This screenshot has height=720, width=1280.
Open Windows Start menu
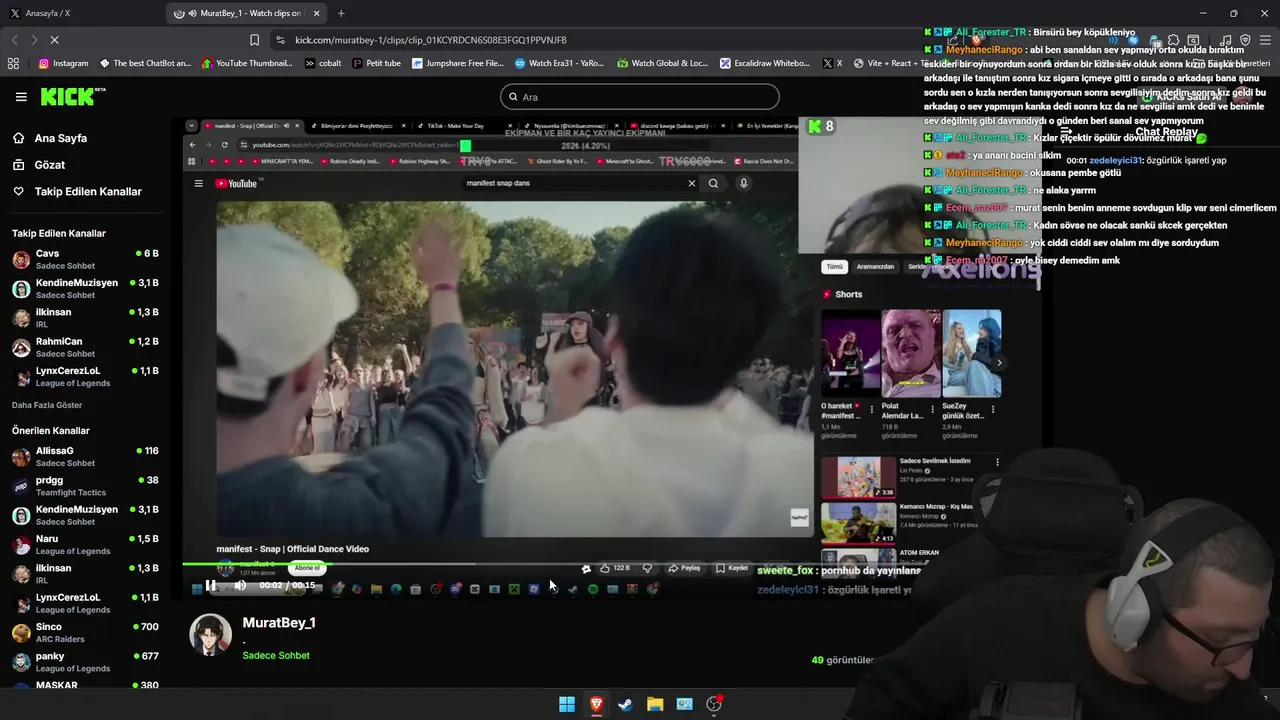pos(567,704)
